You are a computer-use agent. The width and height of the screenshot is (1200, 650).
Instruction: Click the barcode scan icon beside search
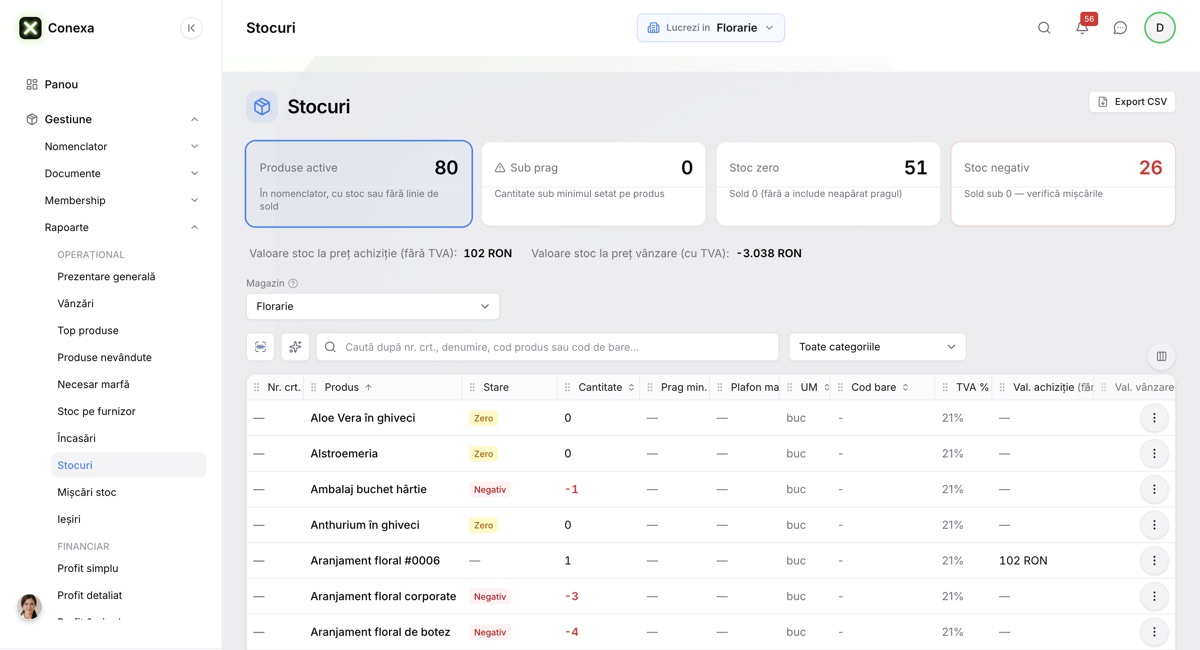[x=261, y=347]
